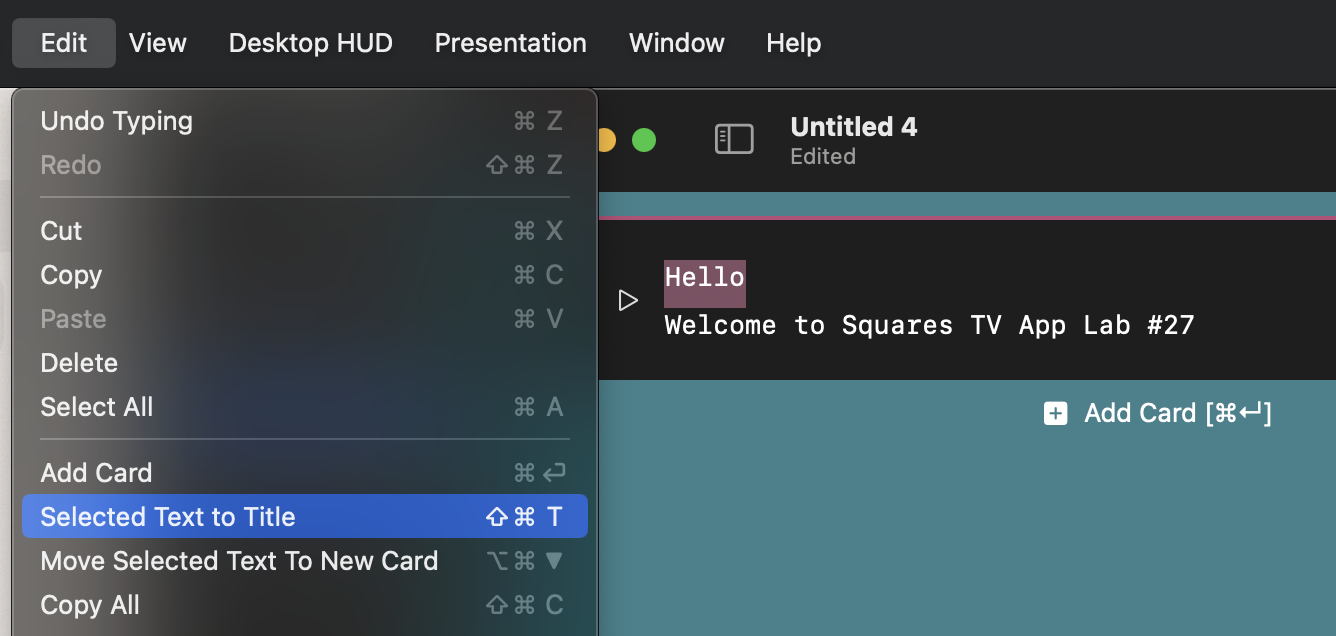
Task: Click the yellow minimize window button
Action: pos(606,140)
